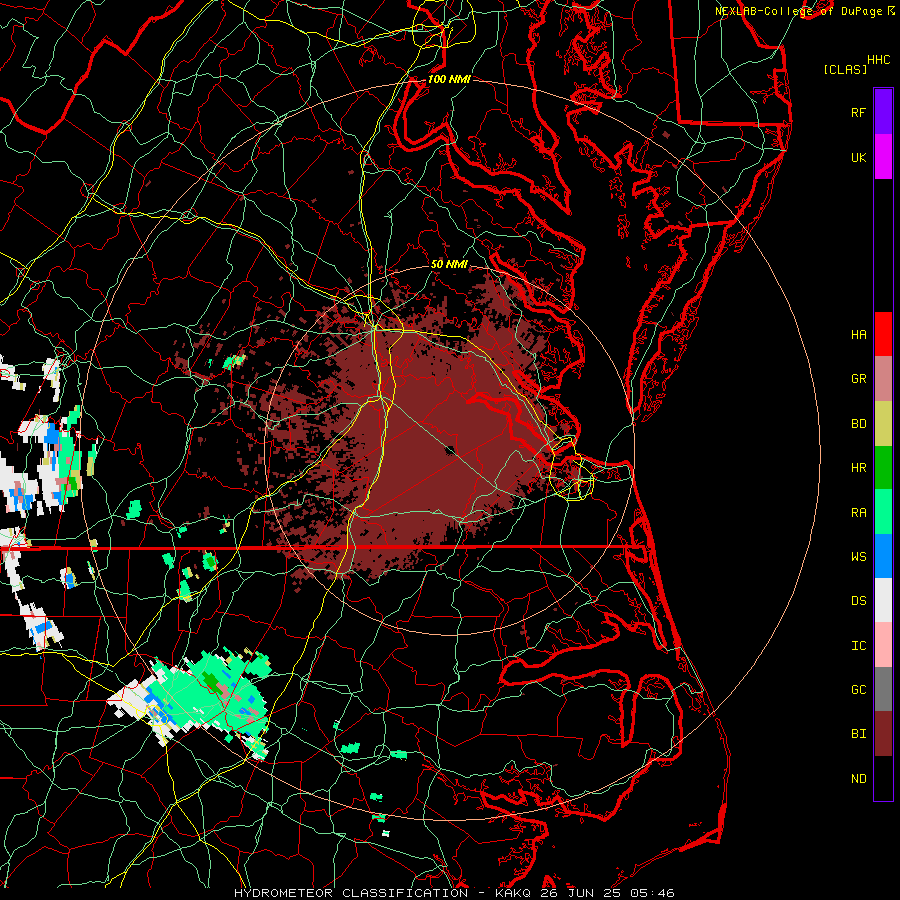The height and width of the screenshot is (900, 900).
Task: Click the [CLAS] unit label
Action: click(x=845, y=69)
